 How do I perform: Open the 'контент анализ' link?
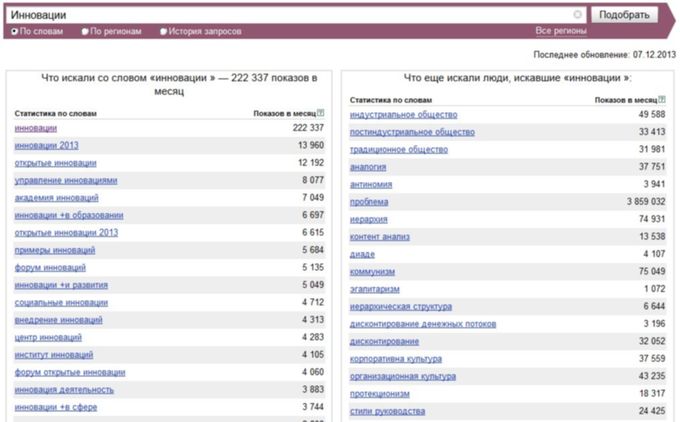point(379,237)
